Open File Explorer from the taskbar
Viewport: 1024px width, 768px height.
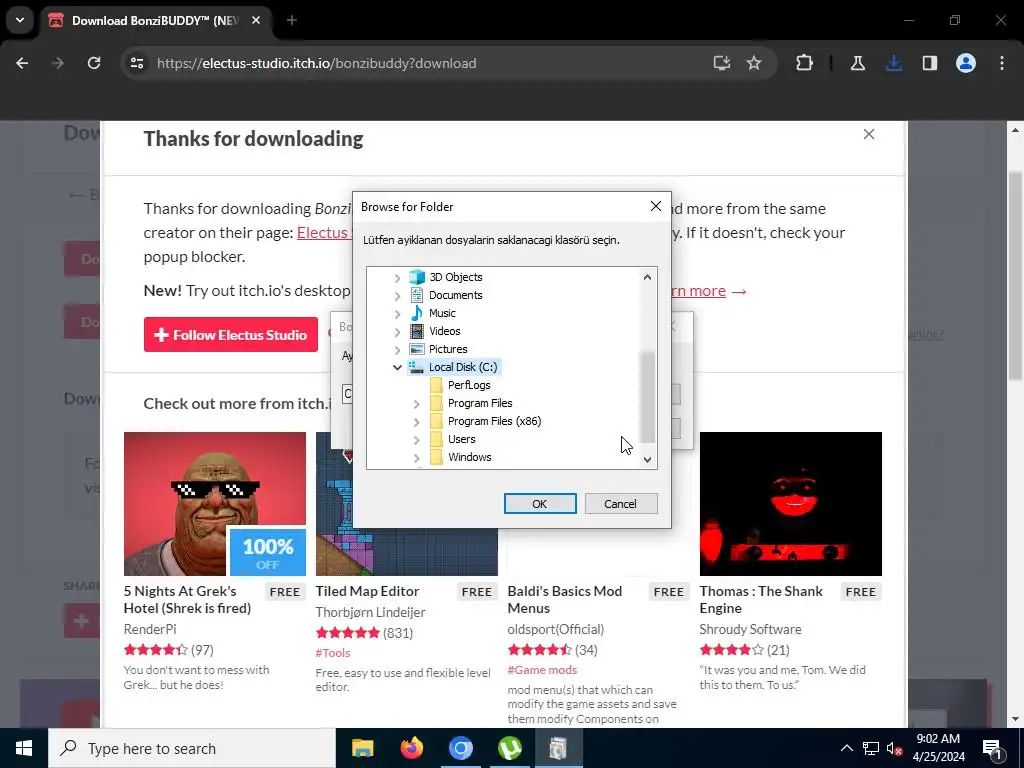click(x=362, y=748)
